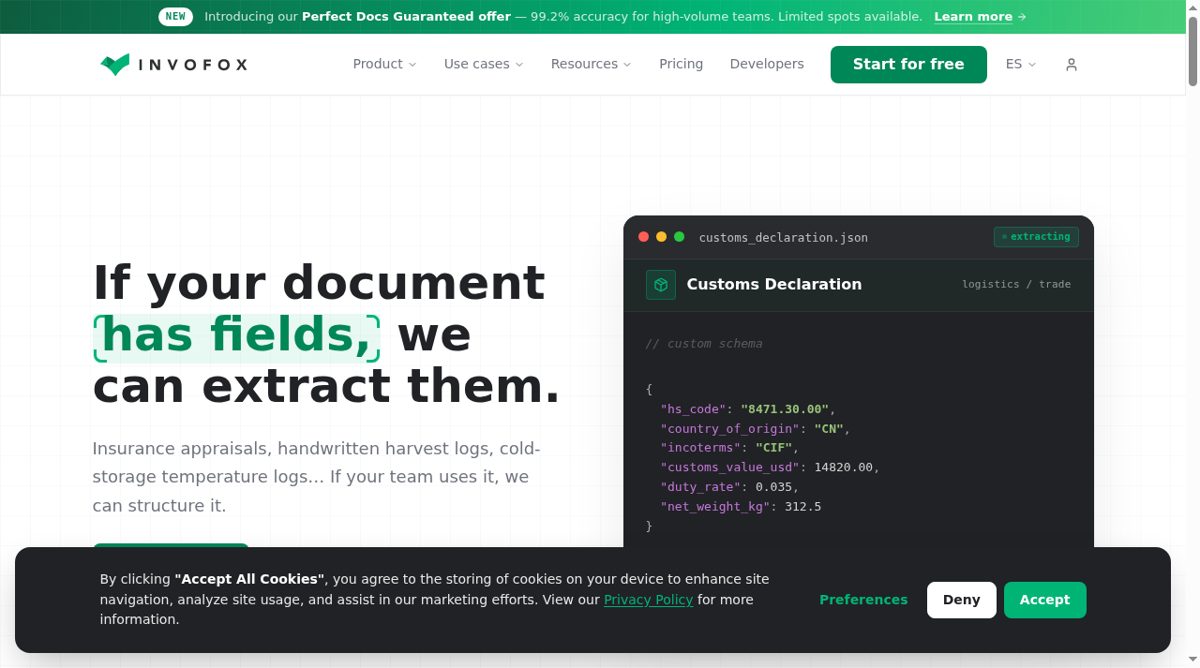Viewport: 1200px width, 668px height.
Task: Expand the Use cases menu
Action: click(x=483, y=64)
